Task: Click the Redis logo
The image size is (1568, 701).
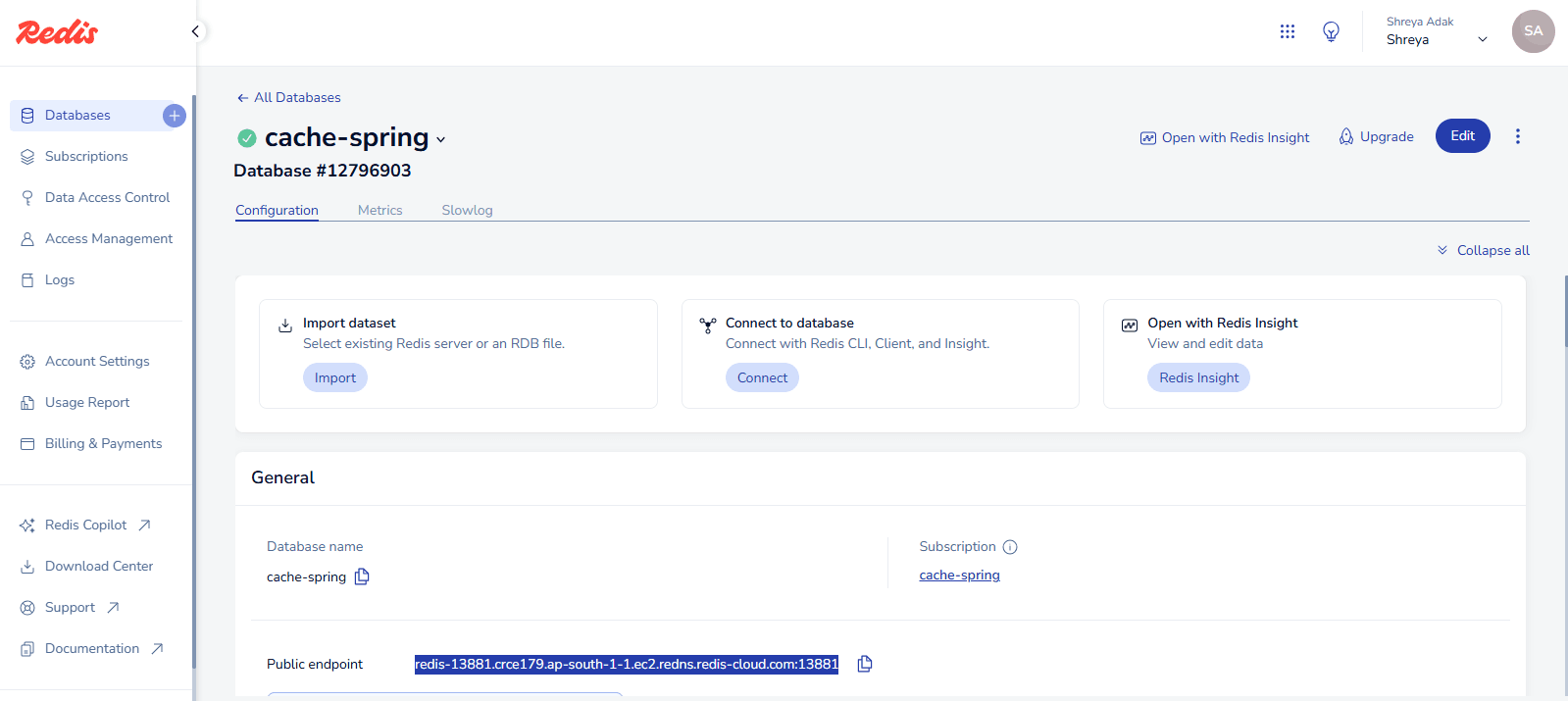Action: pyautogui.click(x=57, y=32)
